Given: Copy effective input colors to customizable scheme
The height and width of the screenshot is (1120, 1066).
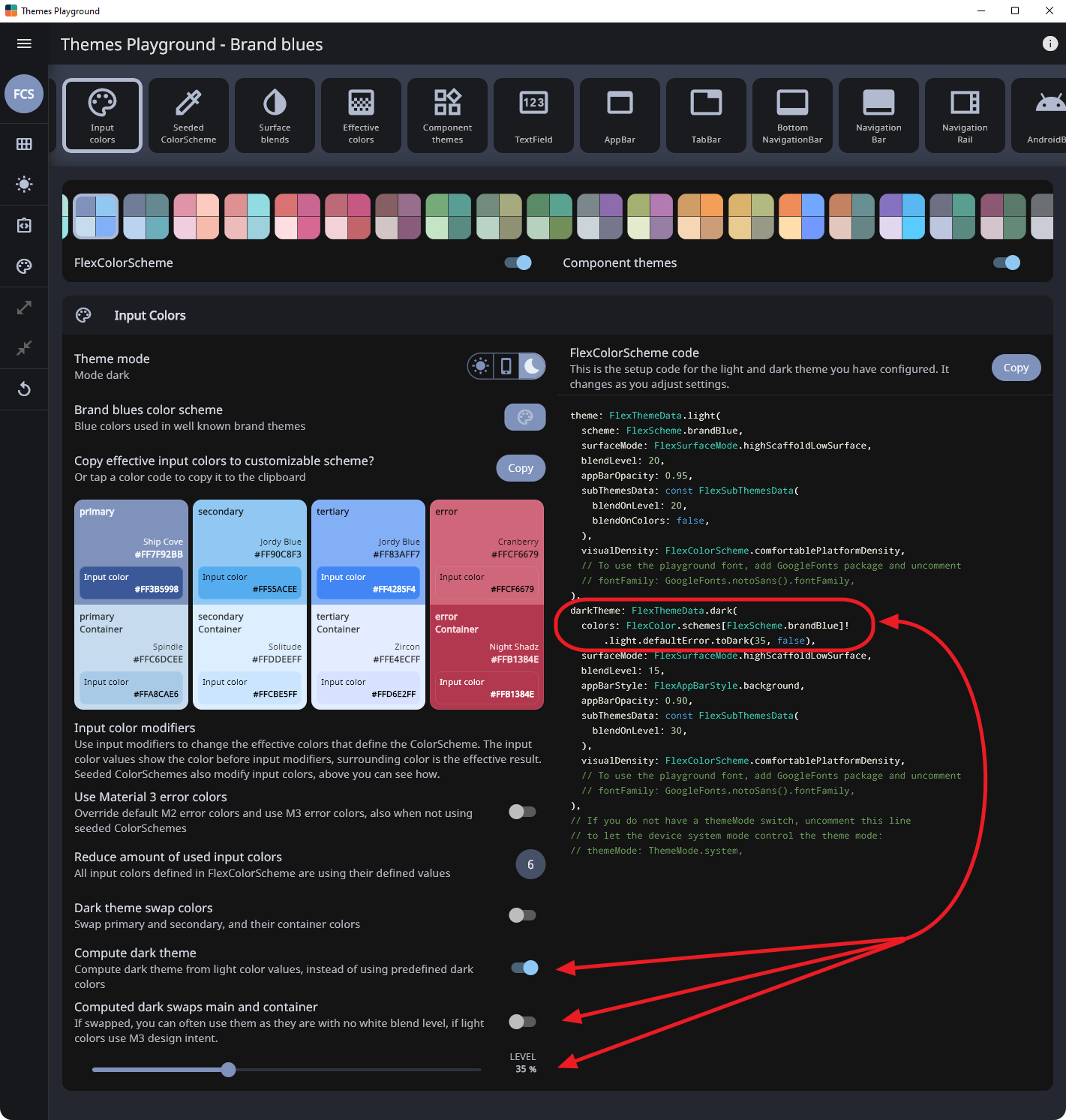Looking at the screenshot, I should tap(521, 468).
